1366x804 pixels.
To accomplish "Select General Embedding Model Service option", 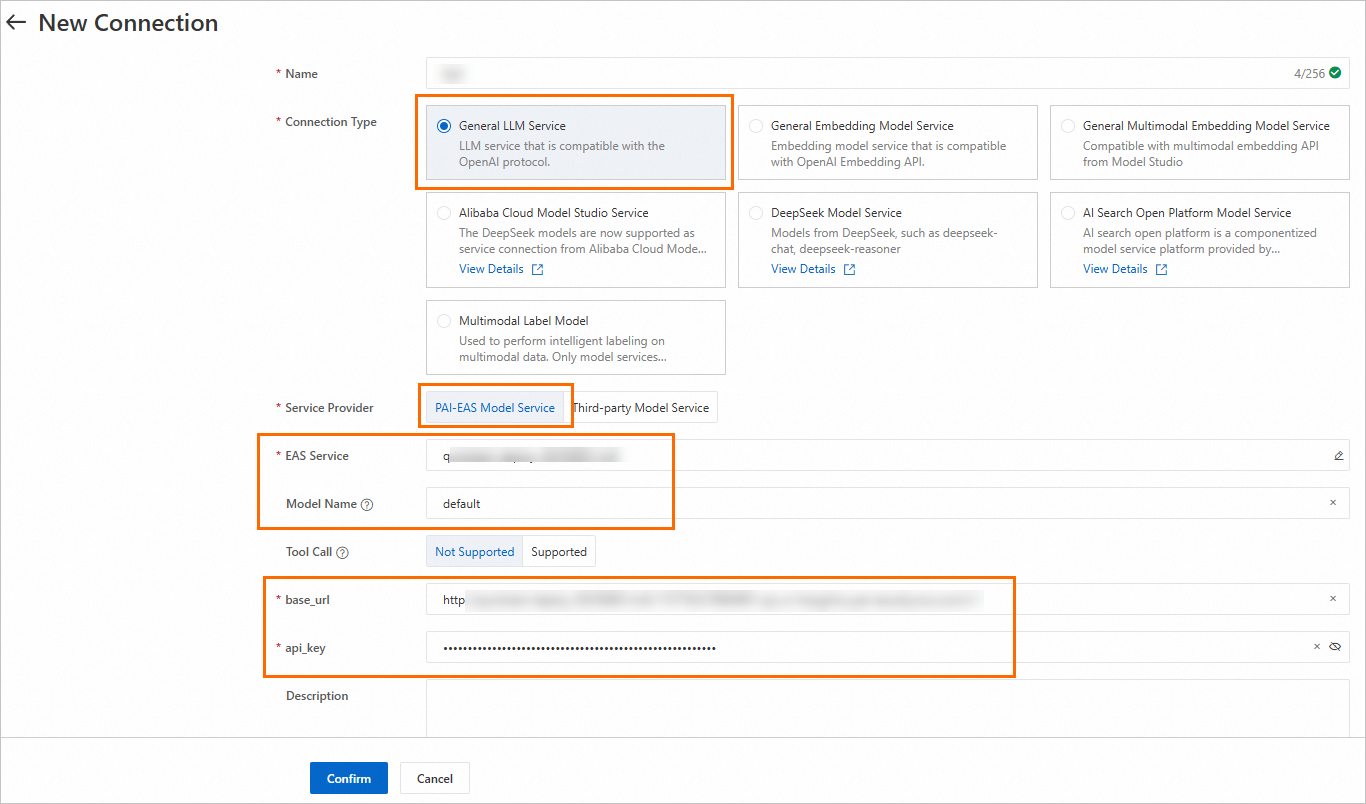I will click(756, 126).
